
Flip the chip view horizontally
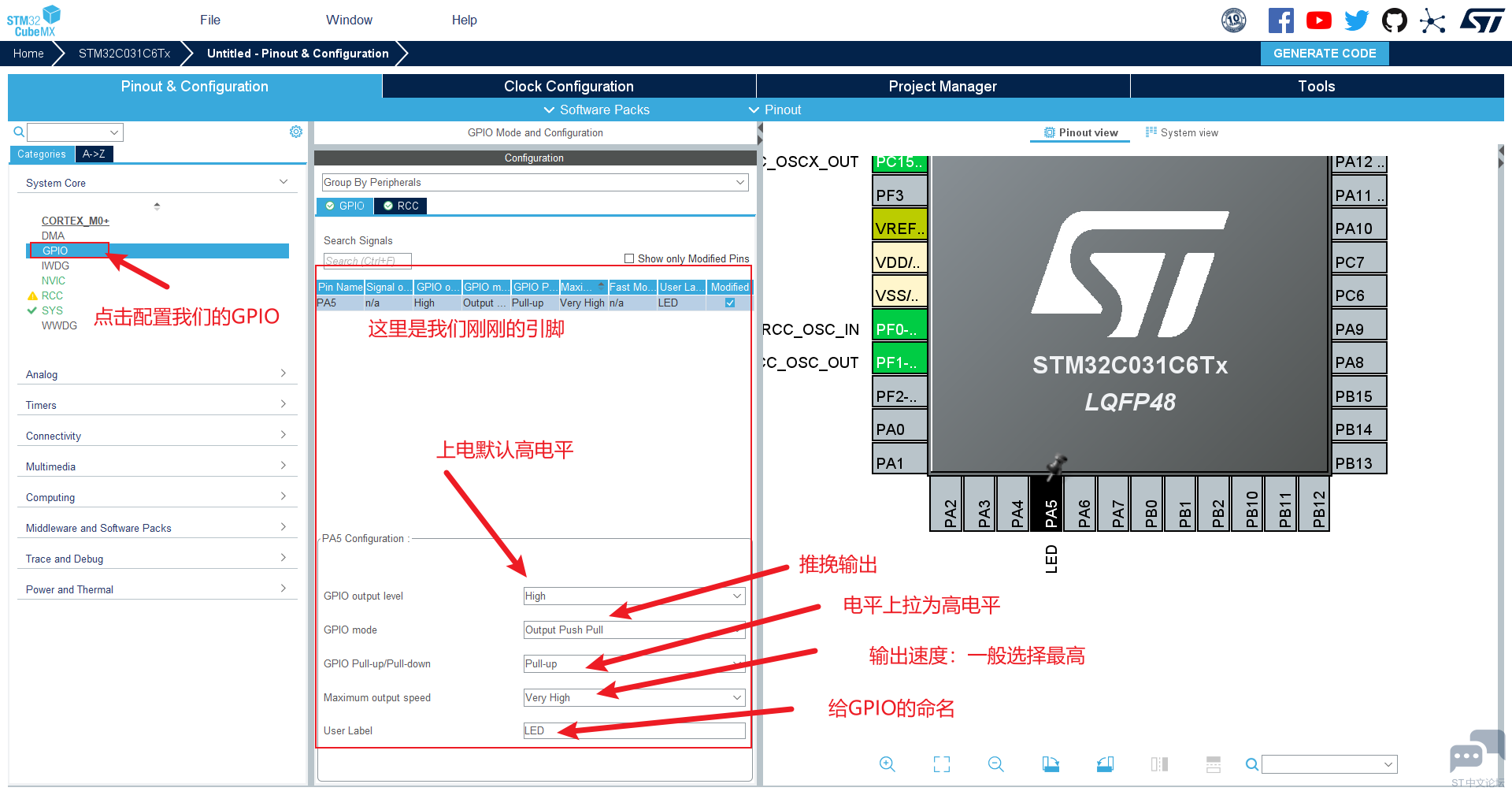pyautogui.click(x=1159, y=764)
